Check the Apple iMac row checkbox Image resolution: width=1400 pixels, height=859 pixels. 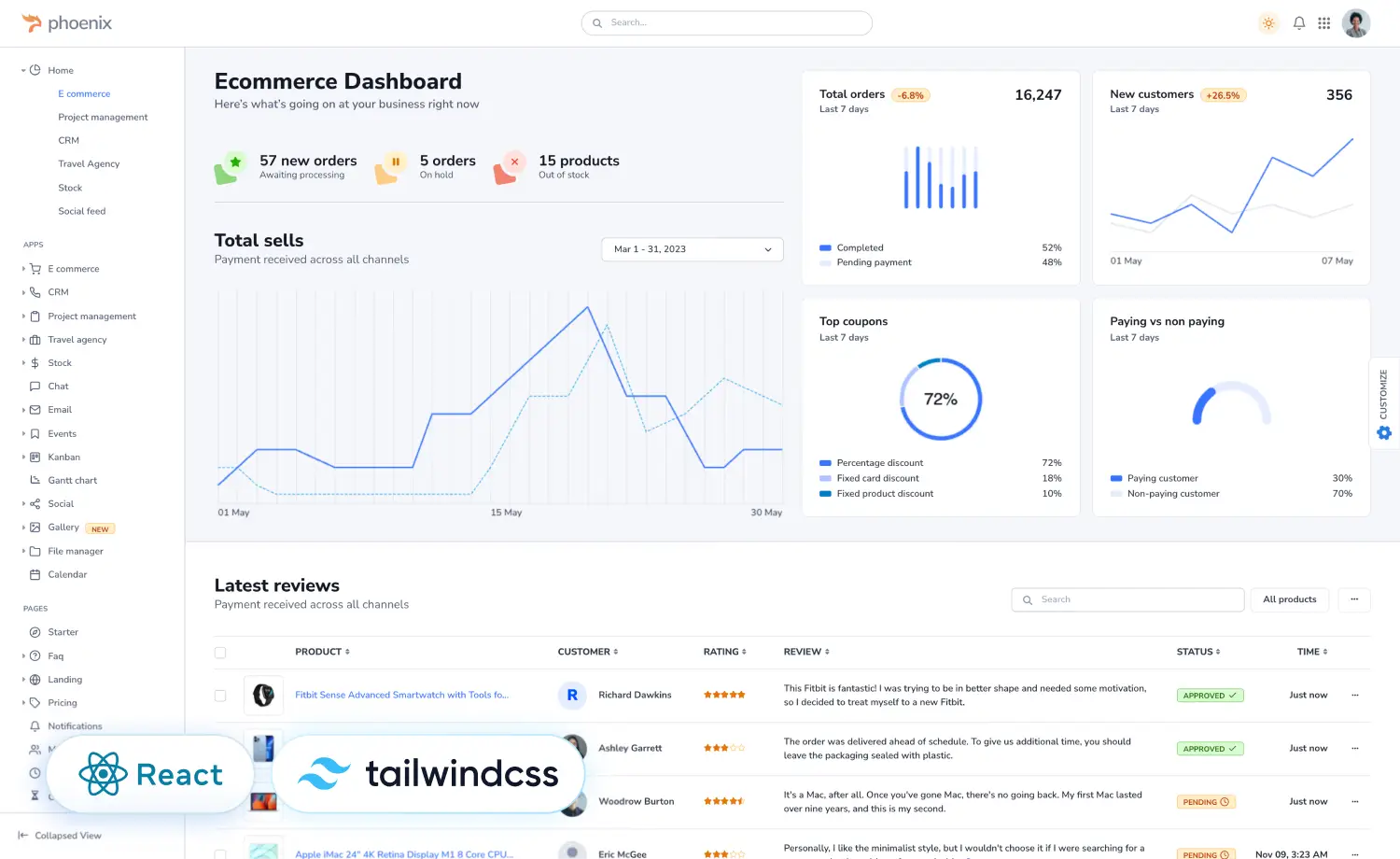pos(220,853)
